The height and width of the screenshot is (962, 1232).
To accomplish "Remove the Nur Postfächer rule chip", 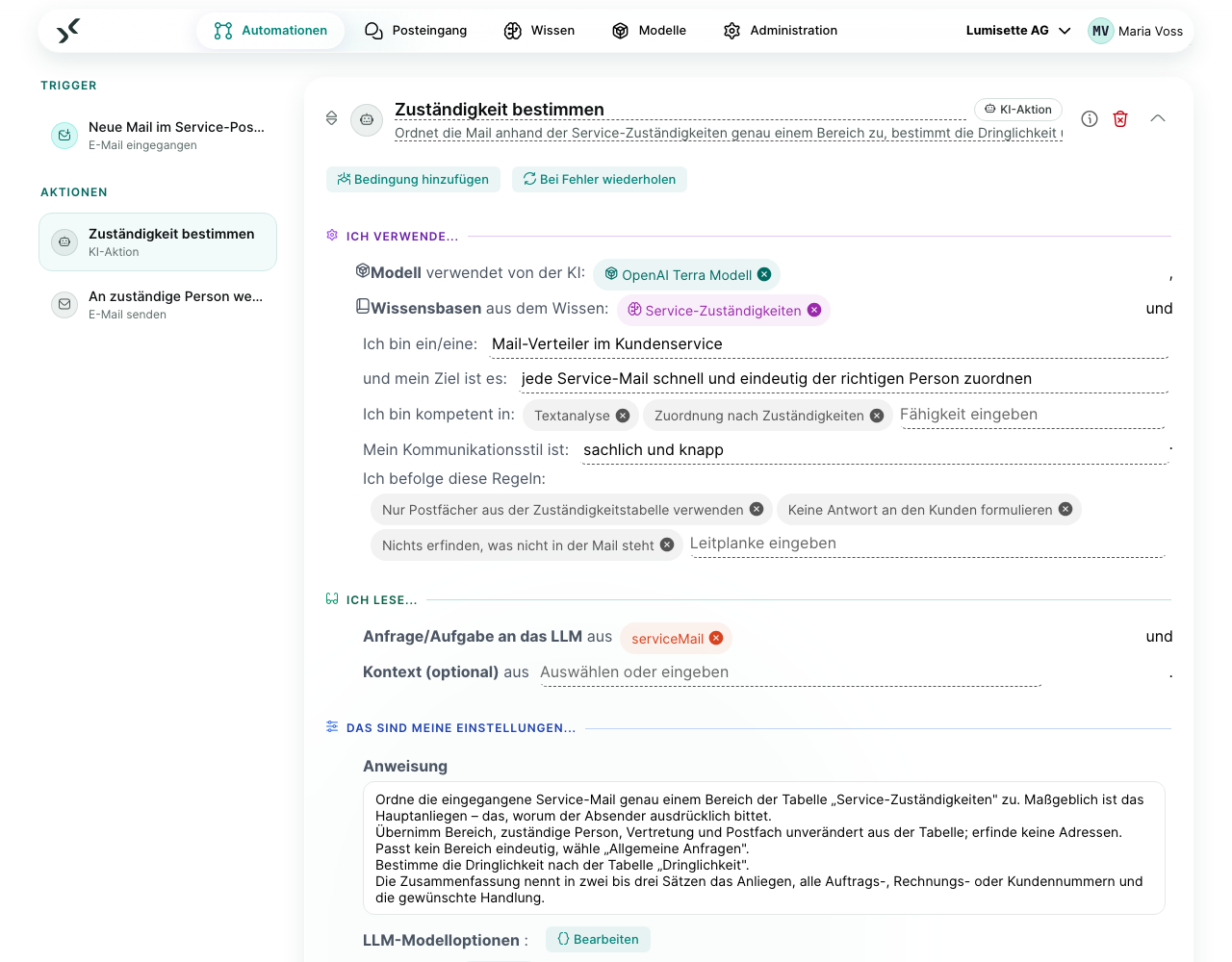I will click(757, 509).
